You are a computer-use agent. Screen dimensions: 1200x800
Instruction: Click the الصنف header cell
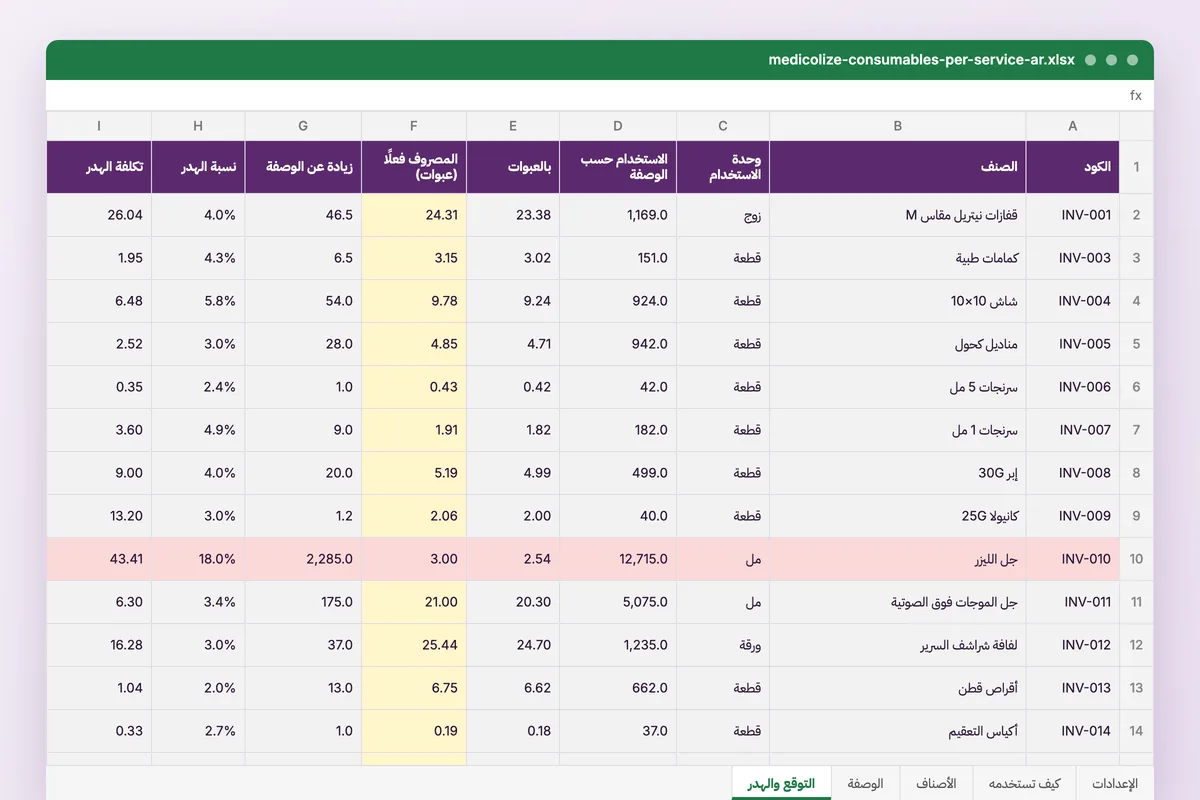coord(898,167)
